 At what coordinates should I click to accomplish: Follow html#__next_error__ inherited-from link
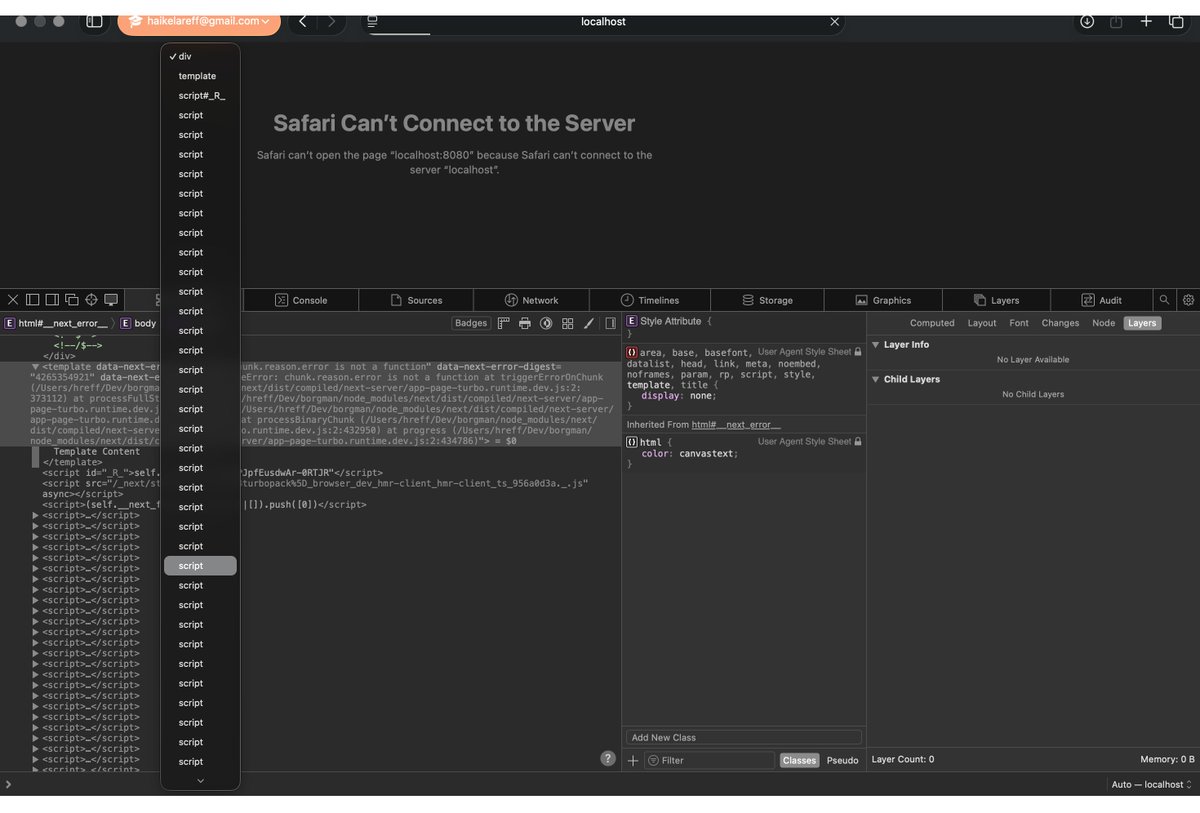[x=736, y=425]
